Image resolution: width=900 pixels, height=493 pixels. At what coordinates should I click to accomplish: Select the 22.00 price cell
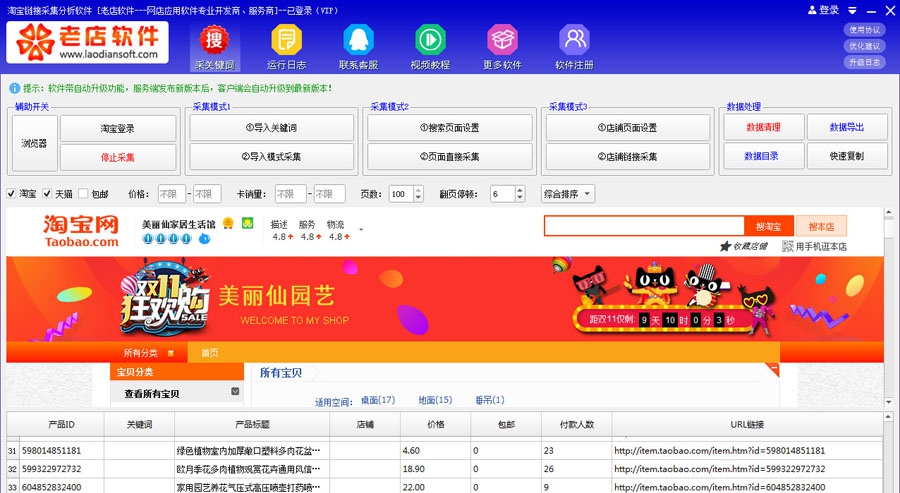[x=436, y=487]
